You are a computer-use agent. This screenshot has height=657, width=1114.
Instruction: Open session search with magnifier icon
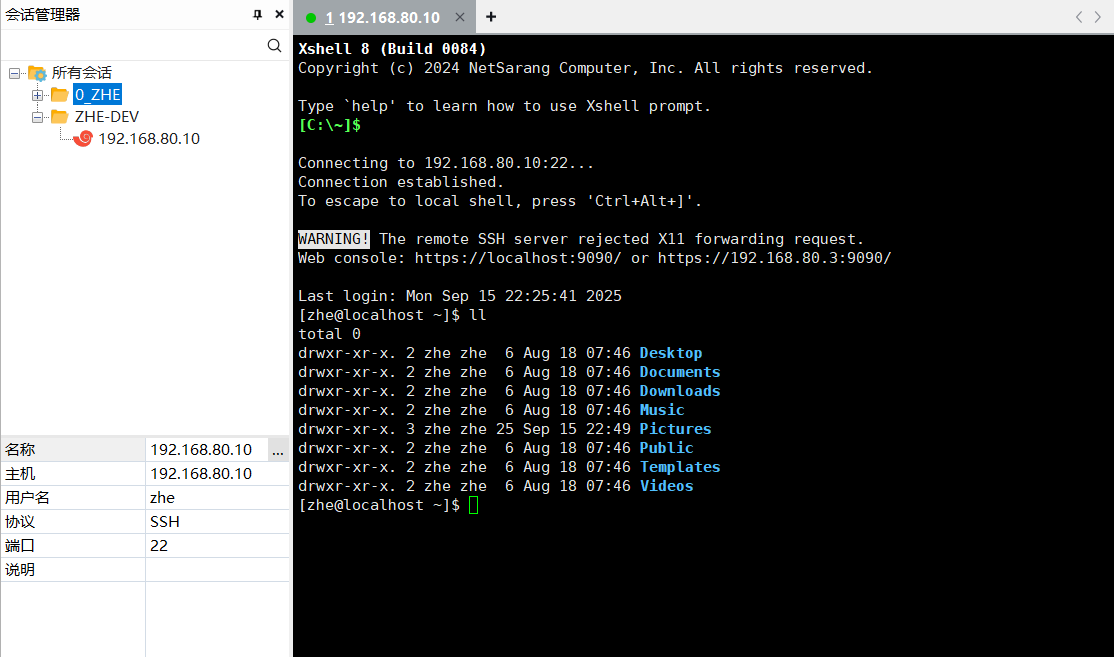pyautogui.click(x=274, y=45)
